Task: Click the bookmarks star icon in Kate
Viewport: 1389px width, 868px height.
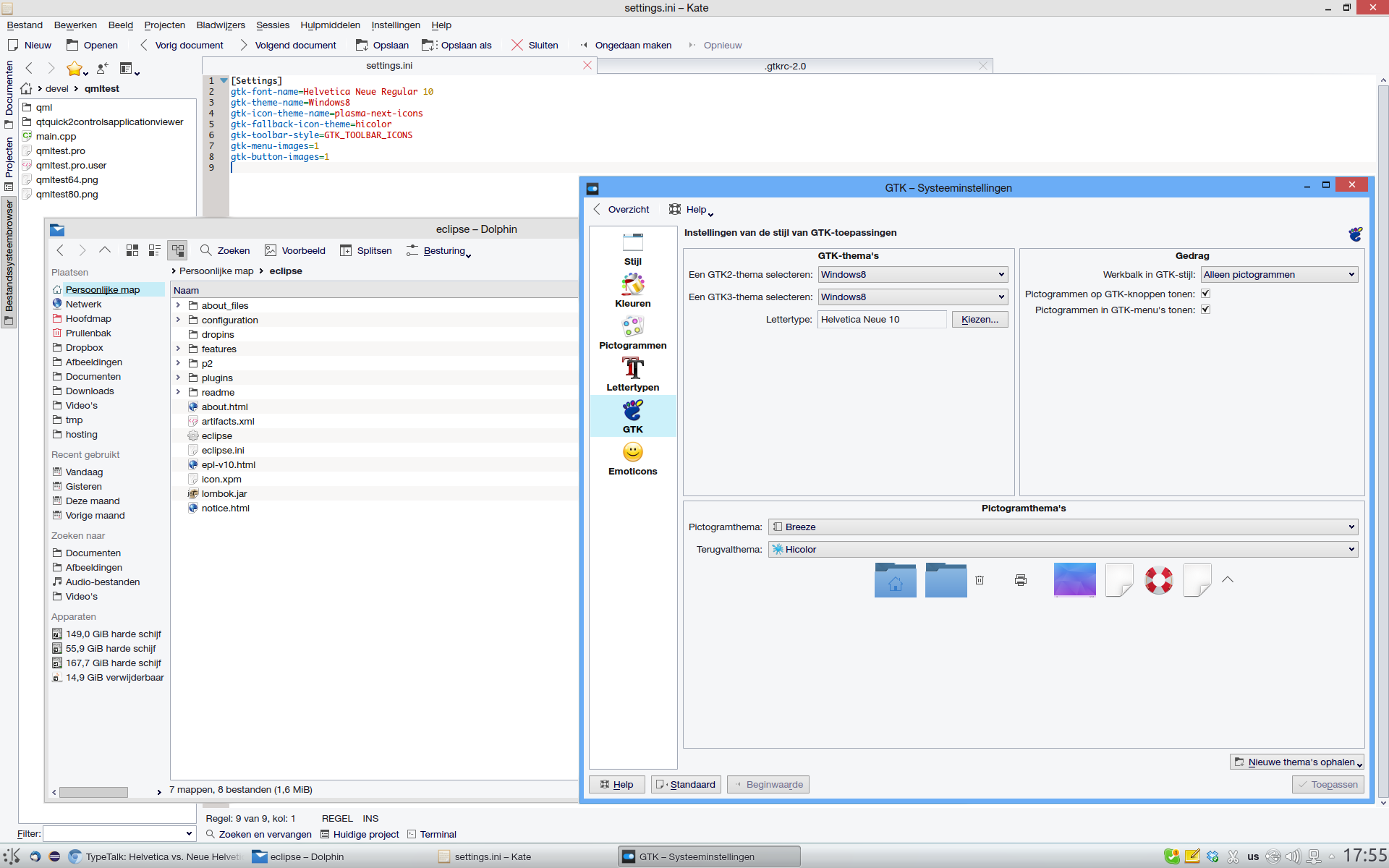Action: [74, 69]
